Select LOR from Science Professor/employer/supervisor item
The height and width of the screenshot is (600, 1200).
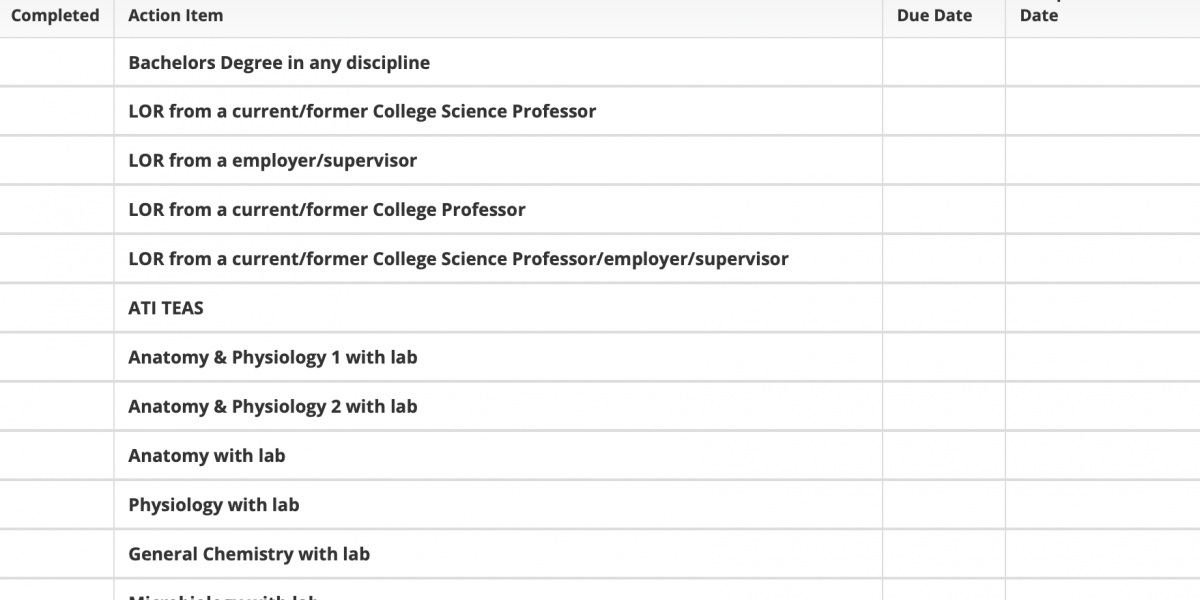tap(458, 258)
